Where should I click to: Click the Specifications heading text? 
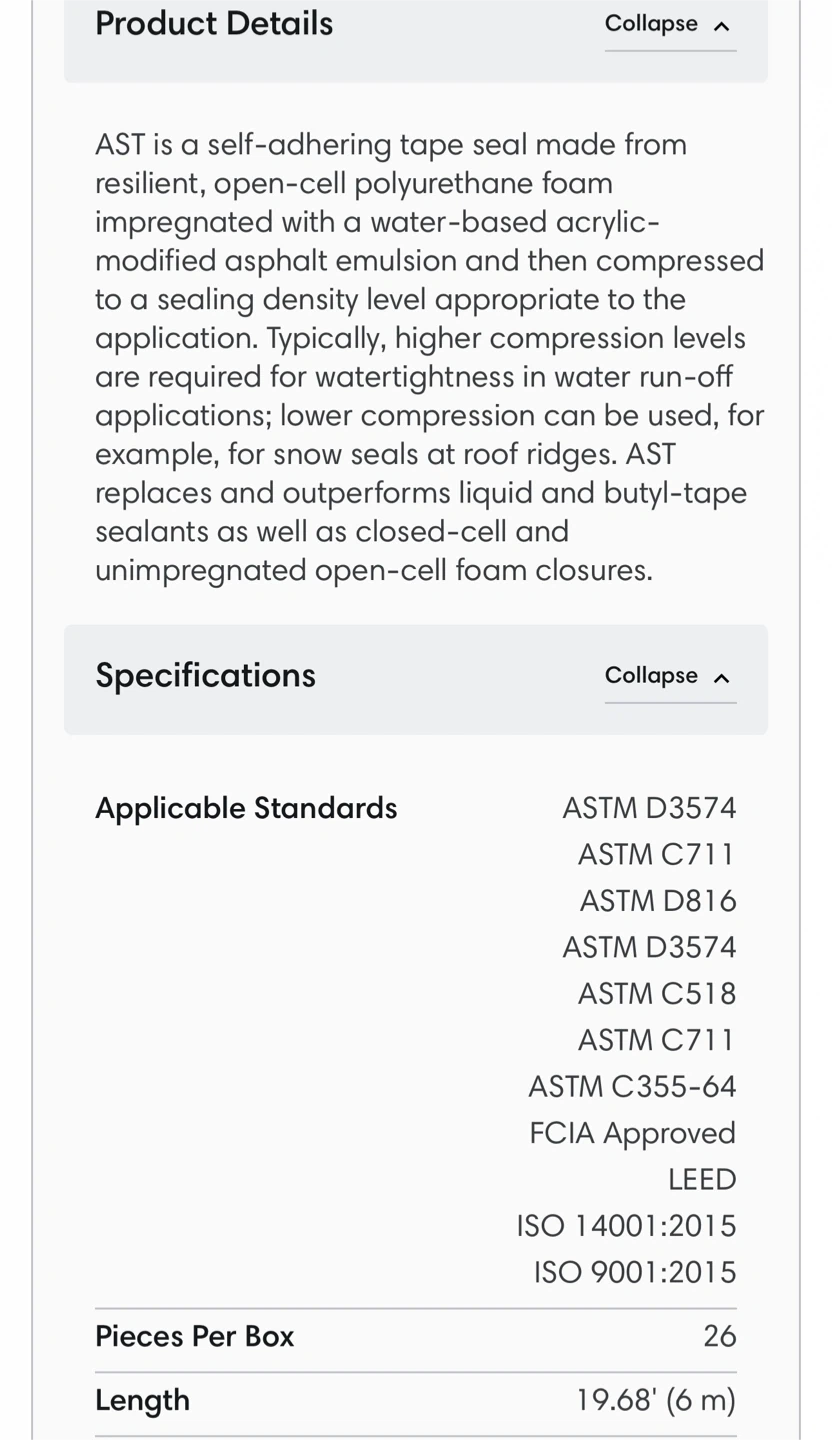click(x=205, y=676)
